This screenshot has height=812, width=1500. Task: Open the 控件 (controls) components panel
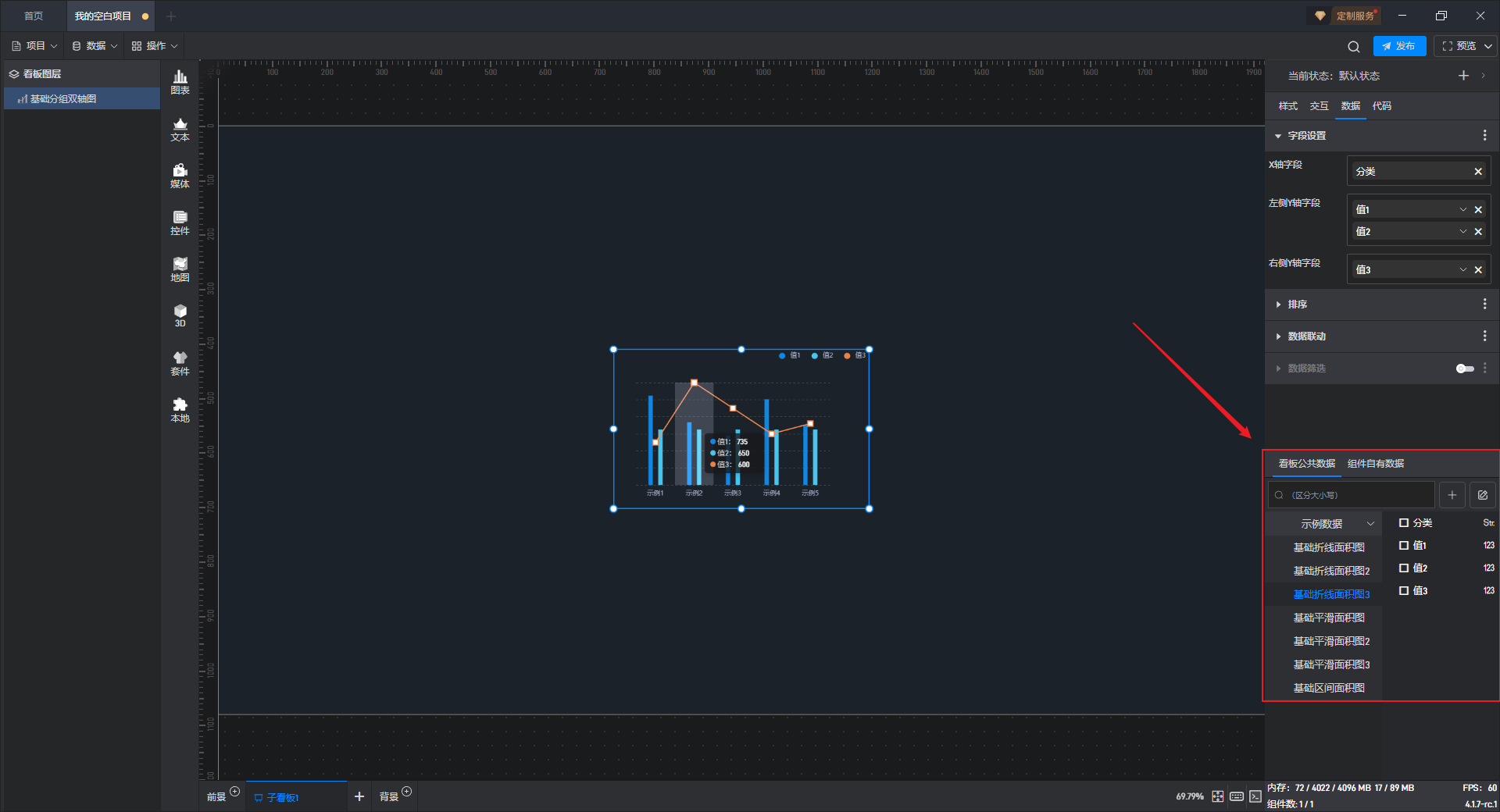180,223
